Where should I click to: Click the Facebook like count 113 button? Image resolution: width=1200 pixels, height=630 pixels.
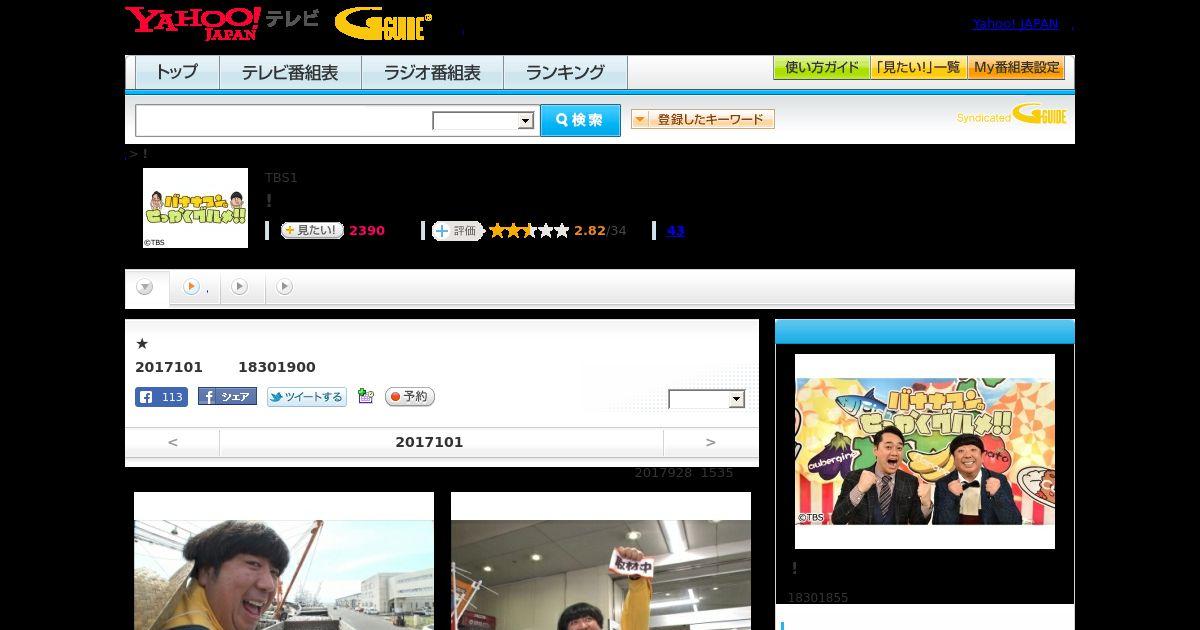click(x=161, y=397)
